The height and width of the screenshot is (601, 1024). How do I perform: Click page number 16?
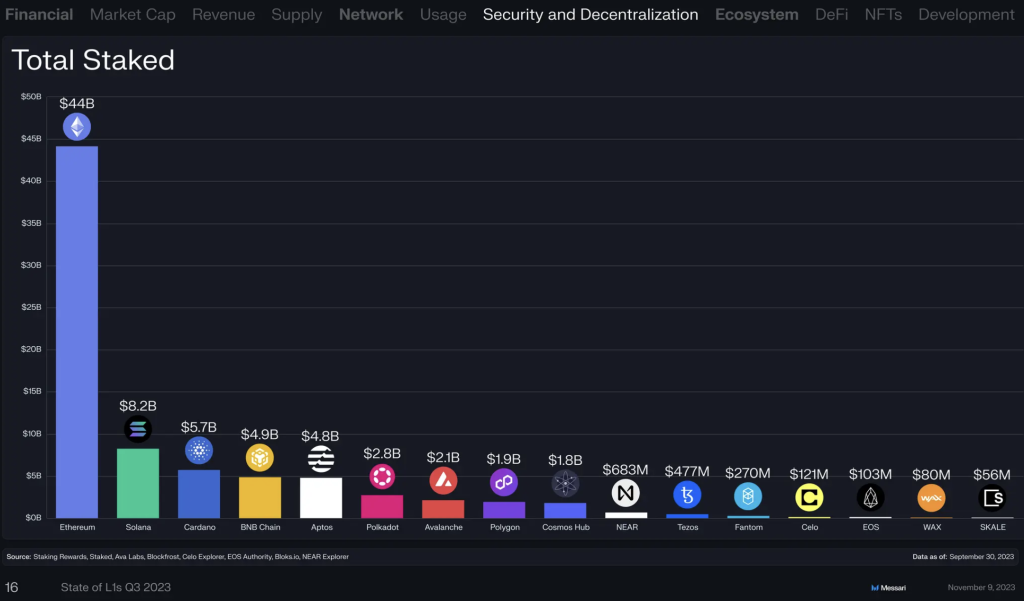[x=12, y=587]
